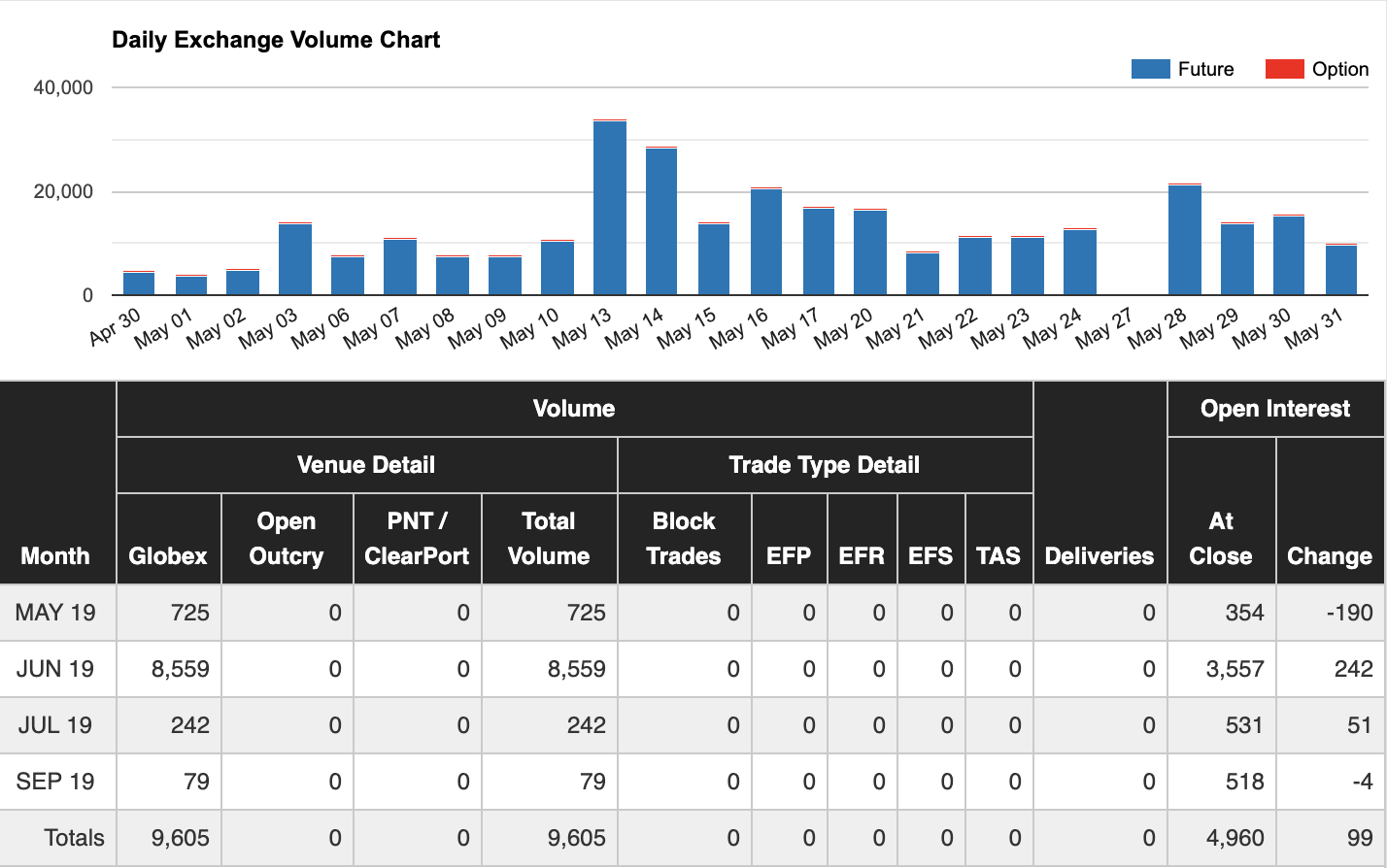Click the May 16 volume bar

766,242
